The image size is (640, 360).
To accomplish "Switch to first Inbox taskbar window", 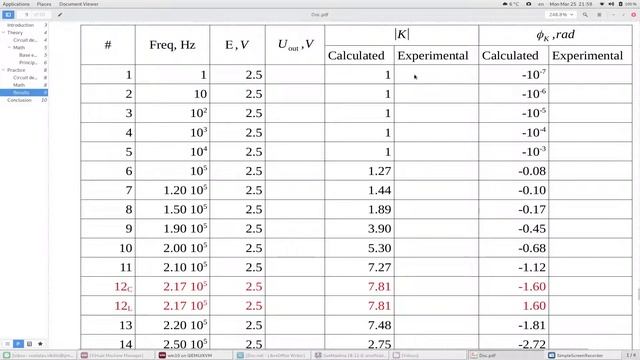I will pyautogui.click(x=38, y=355).
